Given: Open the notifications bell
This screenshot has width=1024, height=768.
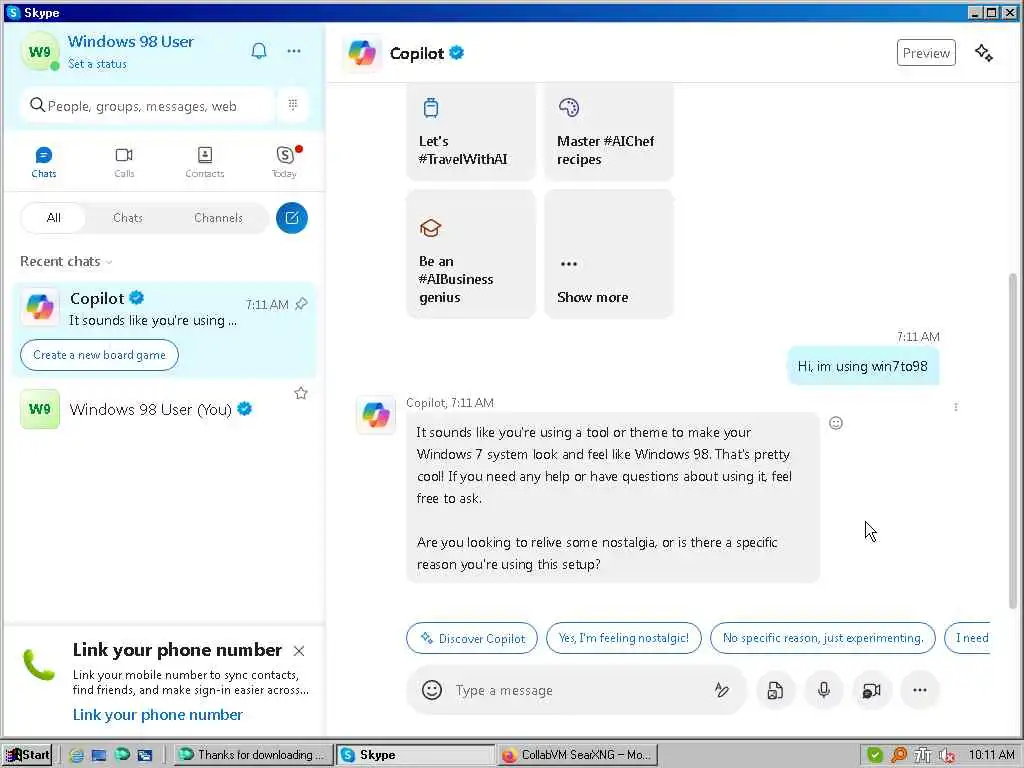Looking at the screenshot, I should (259, 51).
